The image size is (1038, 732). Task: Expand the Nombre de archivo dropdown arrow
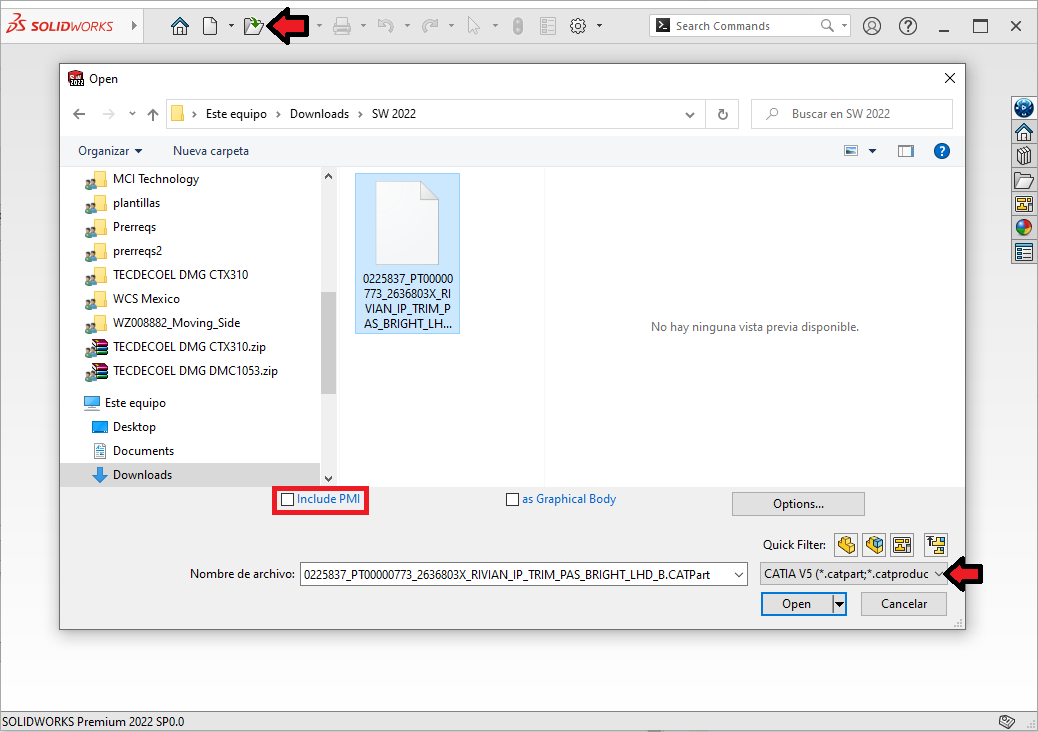point(739,574)
